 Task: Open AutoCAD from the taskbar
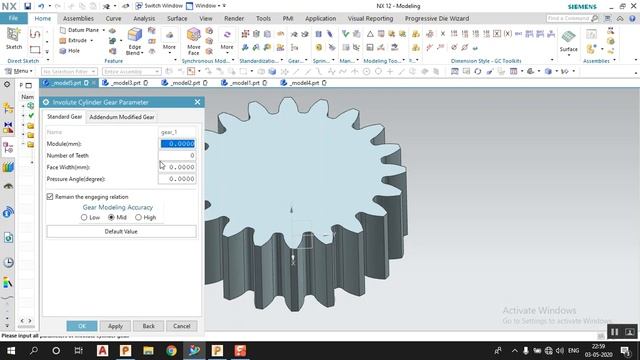pyautogui.click(x=102, y=351)
